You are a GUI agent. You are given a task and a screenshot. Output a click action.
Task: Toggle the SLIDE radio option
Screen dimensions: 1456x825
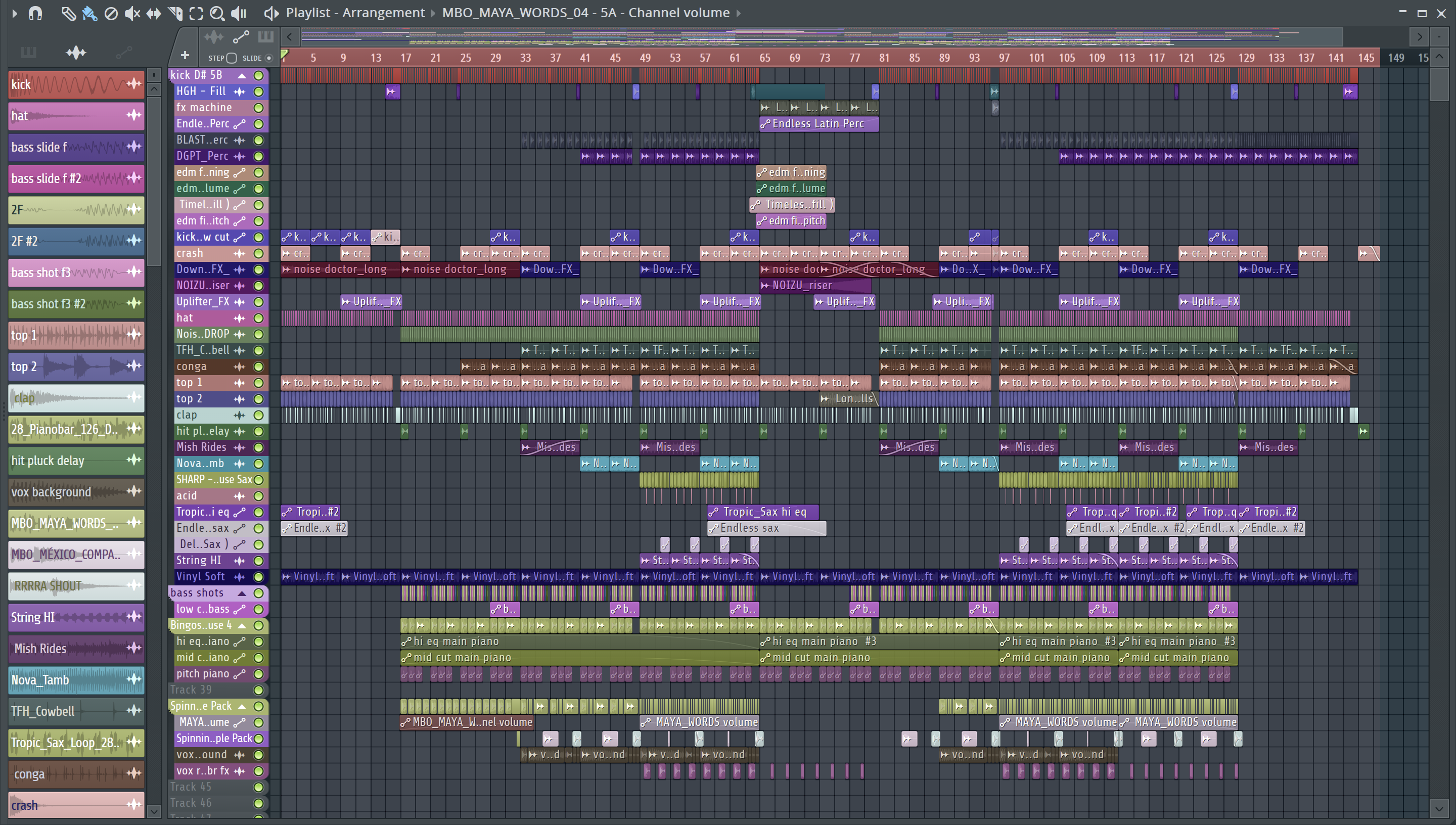pos(269,58)
